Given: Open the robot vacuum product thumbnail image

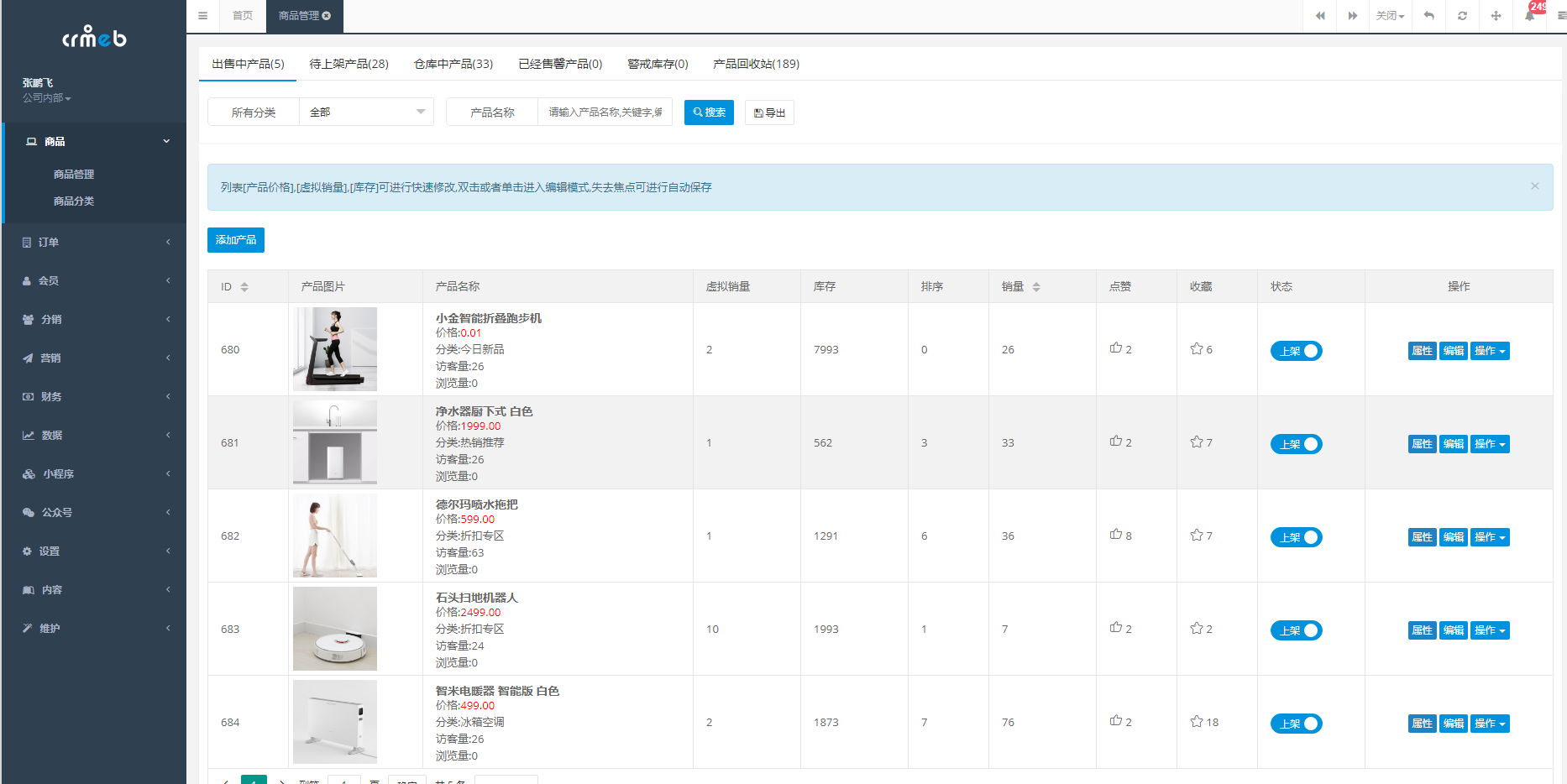Looking at the screenshot, I should click(335, 629).
